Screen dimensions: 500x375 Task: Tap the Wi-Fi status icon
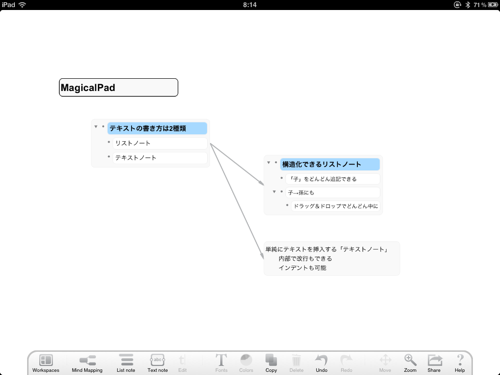point(22,5)
